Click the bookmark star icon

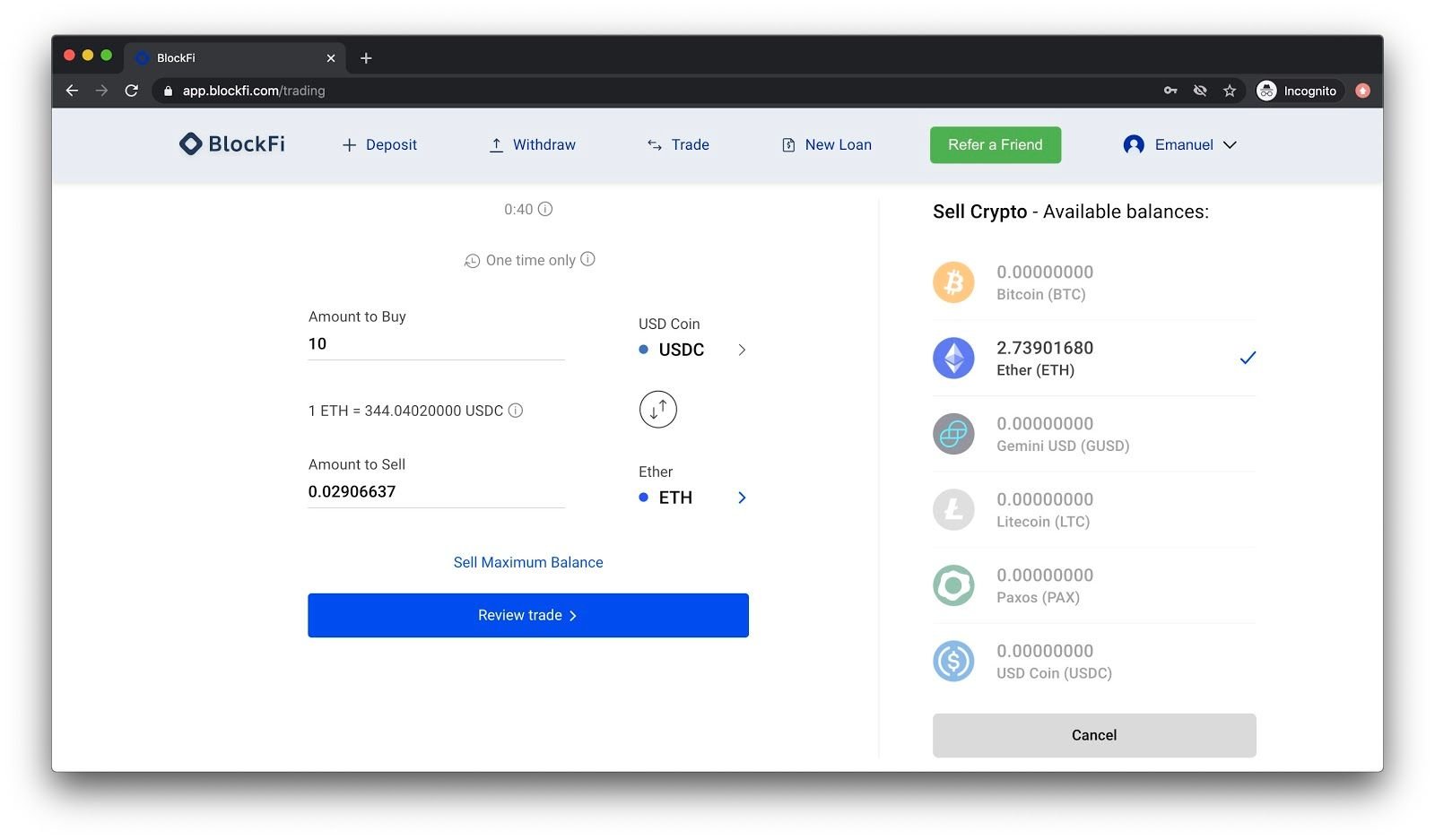pos(1230,91)
